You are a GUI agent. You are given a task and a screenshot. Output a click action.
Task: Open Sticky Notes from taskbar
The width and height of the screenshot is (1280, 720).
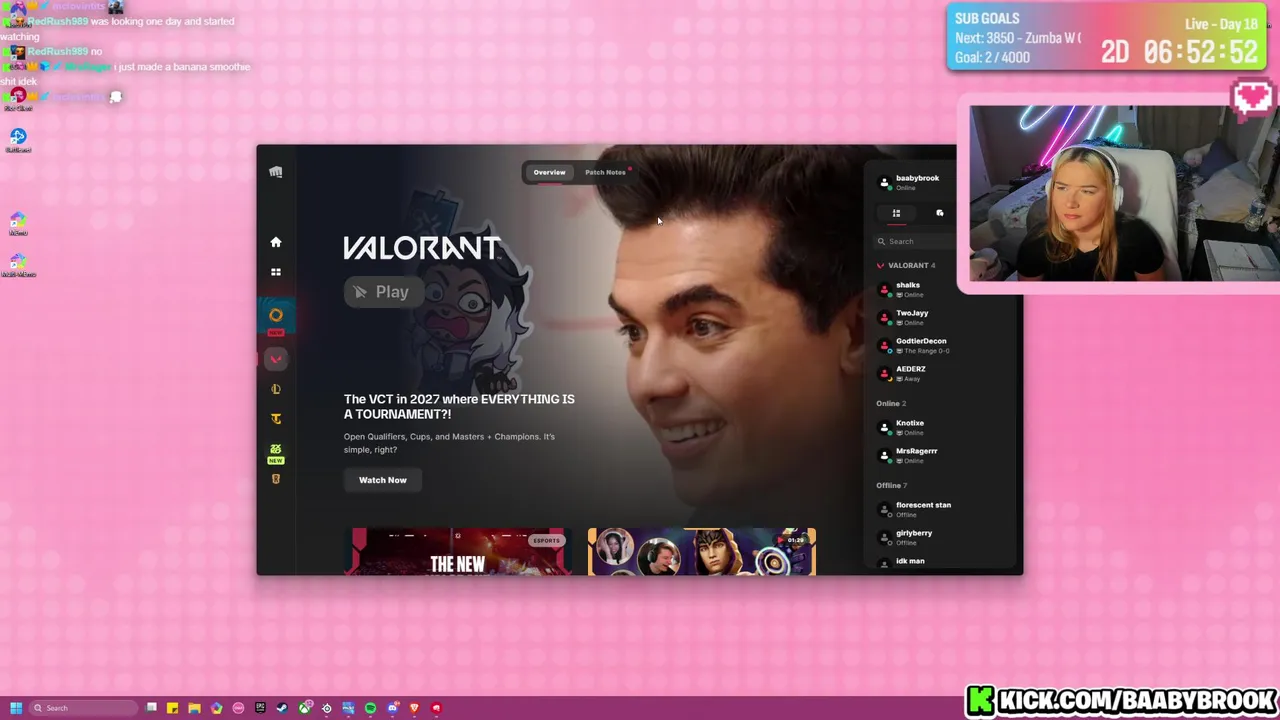173,708
